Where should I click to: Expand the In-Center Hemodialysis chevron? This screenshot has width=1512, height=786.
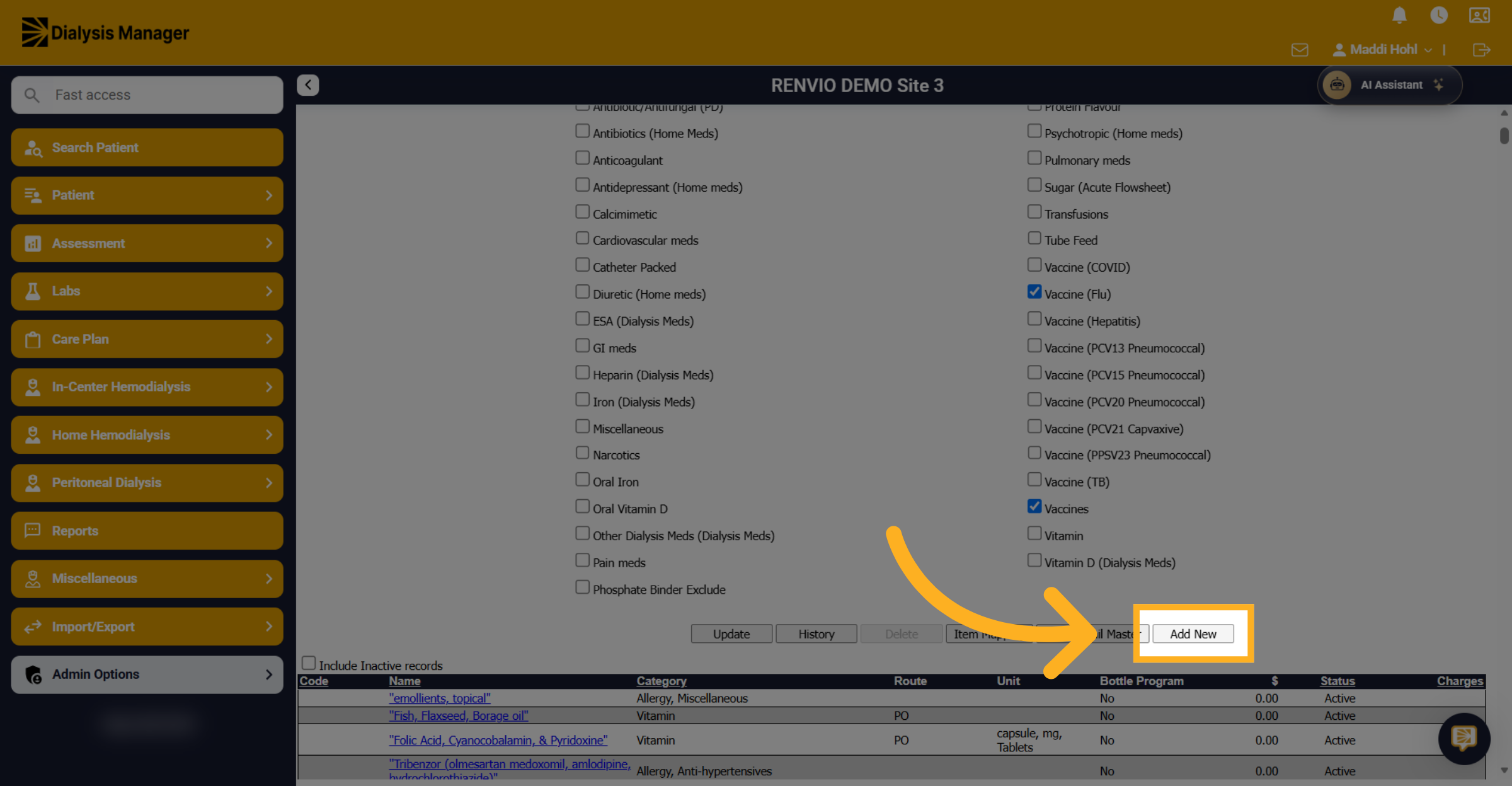tap(269, 387)
